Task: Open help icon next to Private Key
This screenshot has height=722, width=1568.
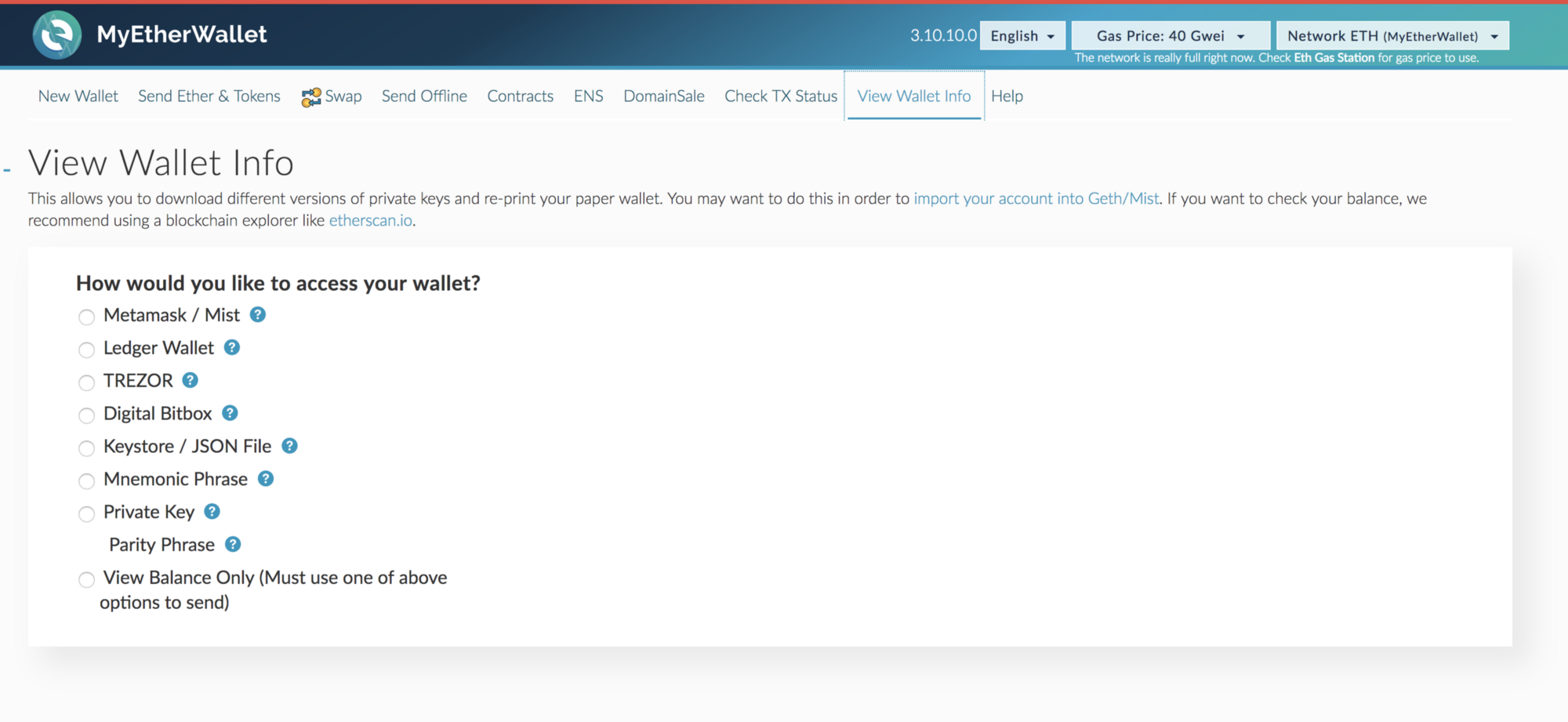Action: click(212, 512)
